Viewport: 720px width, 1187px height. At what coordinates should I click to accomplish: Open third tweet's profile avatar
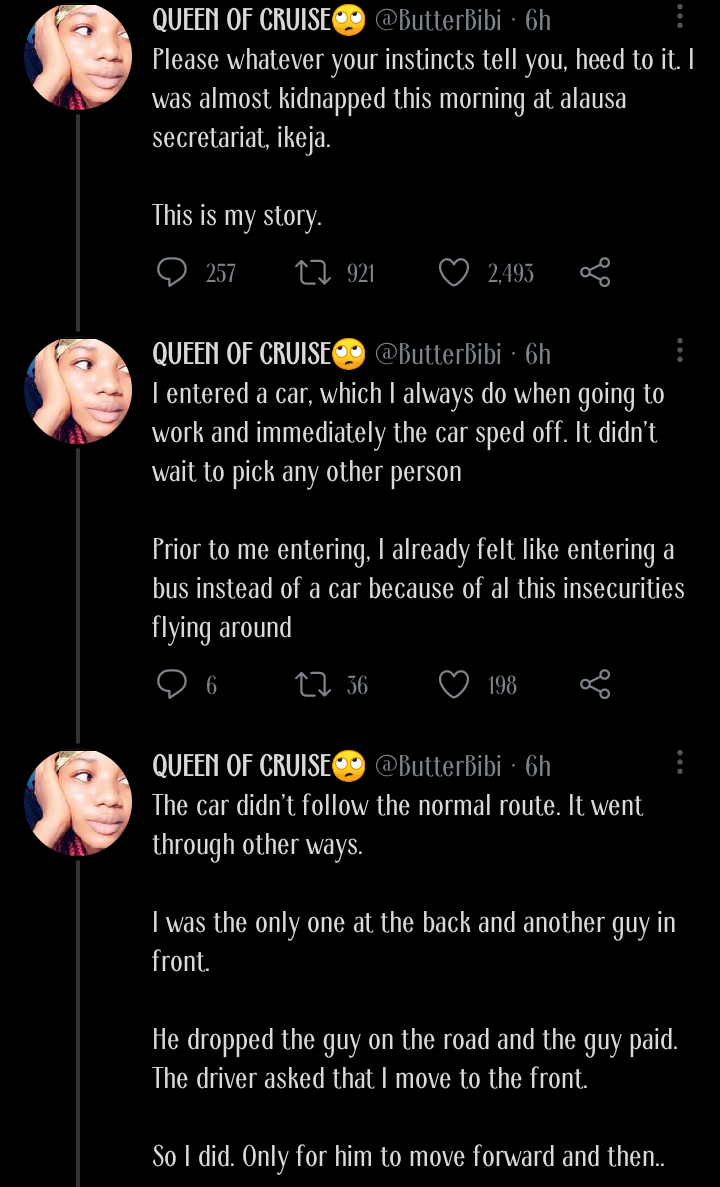(78, 802)
